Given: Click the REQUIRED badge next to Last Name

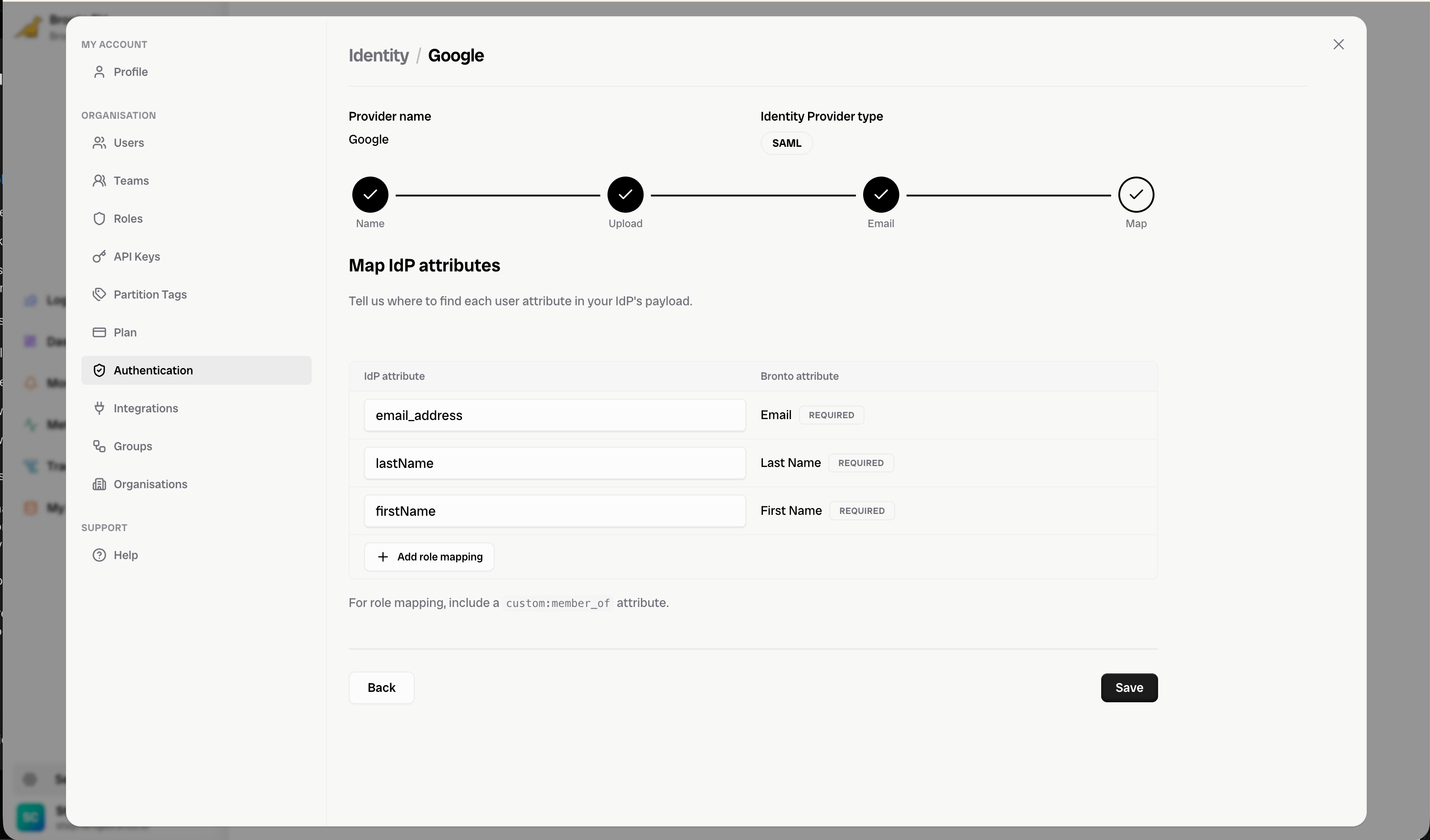Looking at the screenshot, I should (x=861, y=463).
